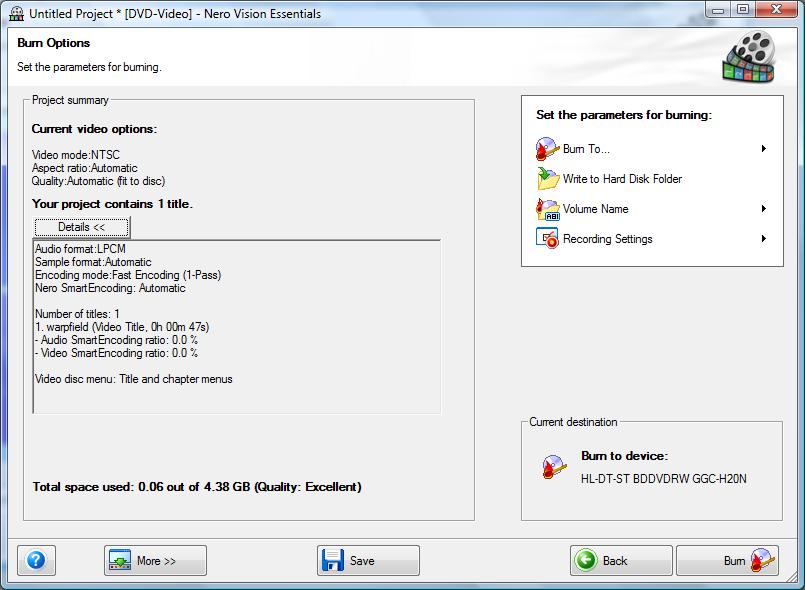The height and width of the screenshot is (590, 805).
Task: Select Write to Hard Disk Folder
Action: pyautogui.click(x=651, y=179)
